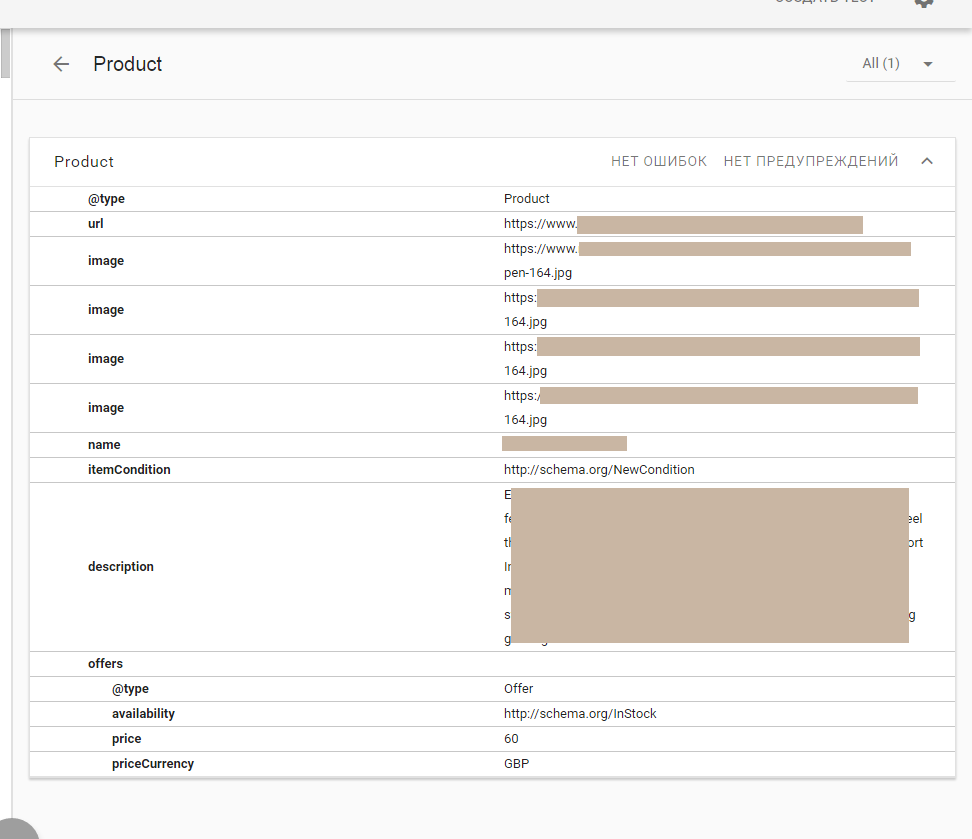Screen dimensions: 972x839
Task: Select the url property row
Action: click(95, 224)
